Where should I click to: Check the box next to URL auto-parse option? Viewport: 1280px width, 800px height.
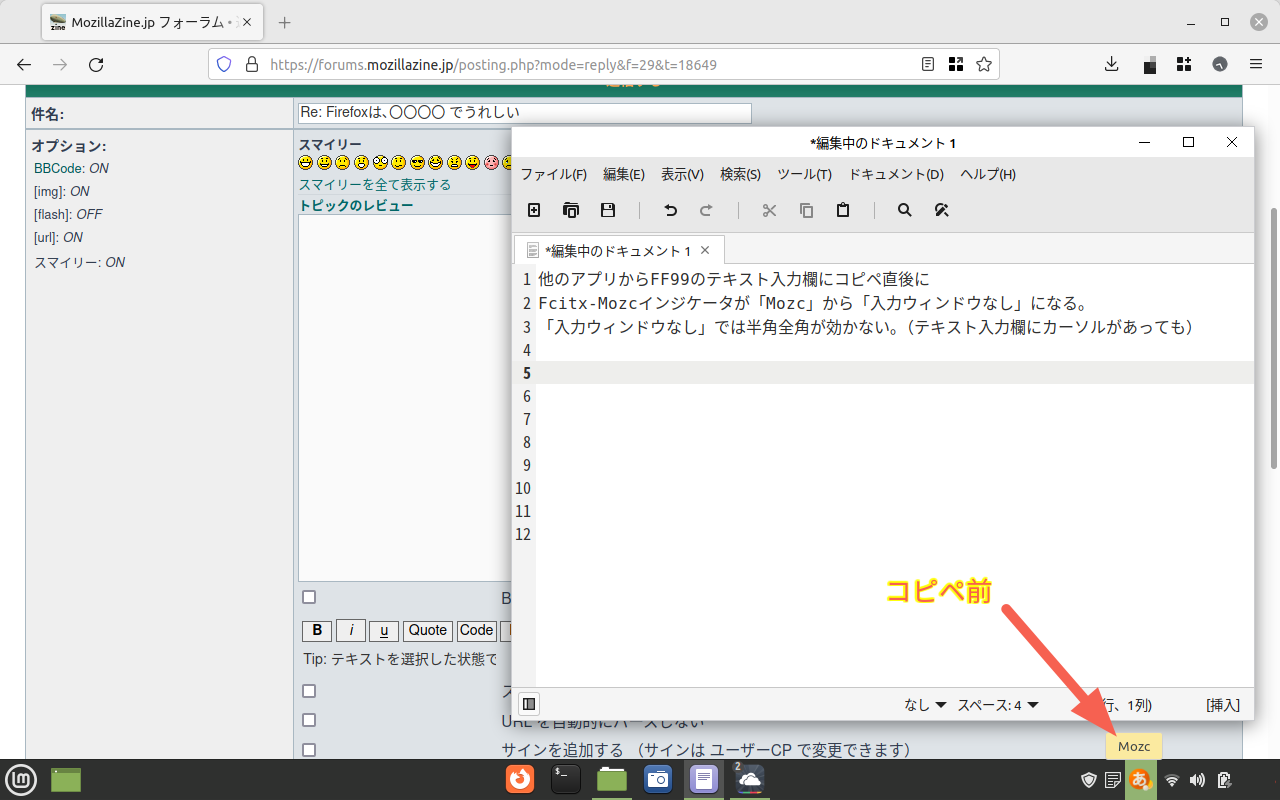[309, 720]
